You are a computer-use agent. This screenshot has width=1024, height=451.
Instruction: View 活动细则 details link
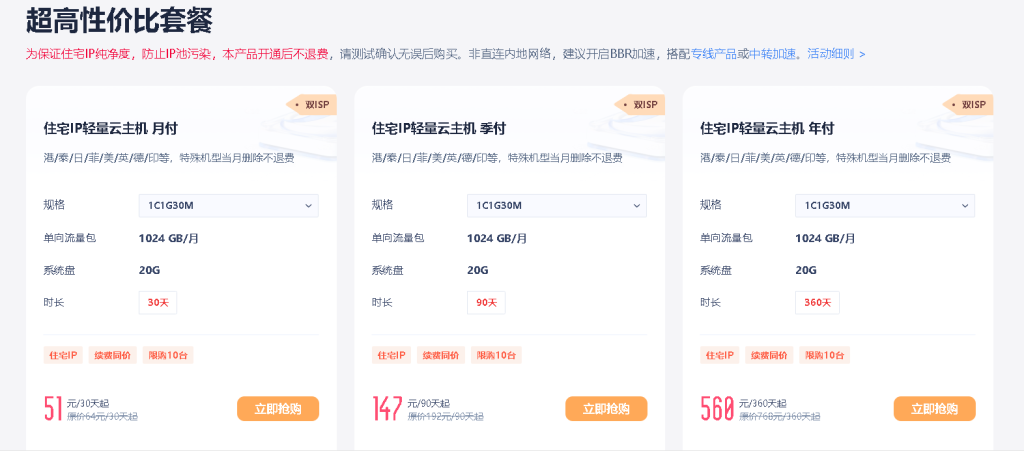(835, 54)
